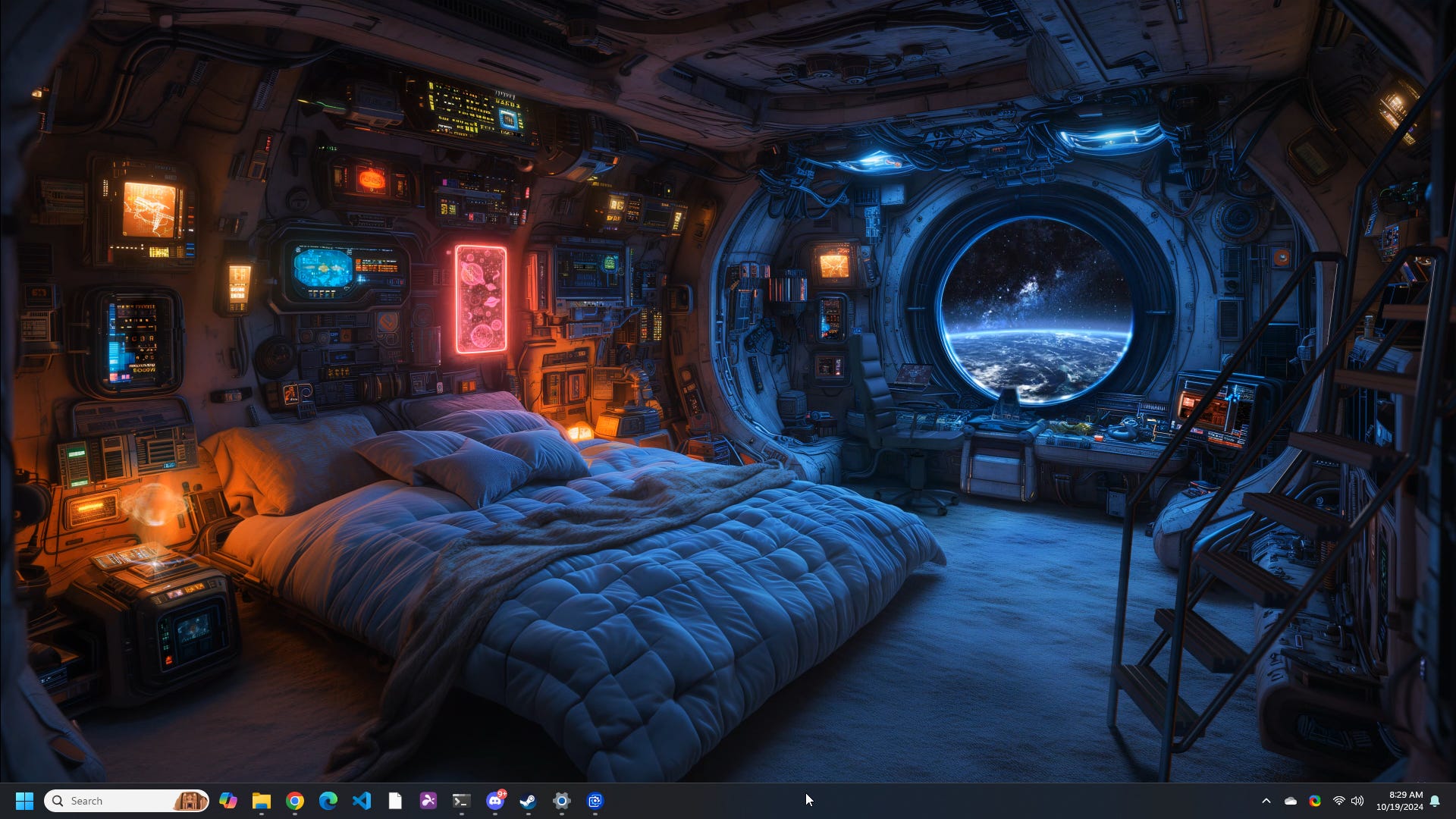Open the Settings gear app
The image size is (1456, 819).
[x=562, y=800]
